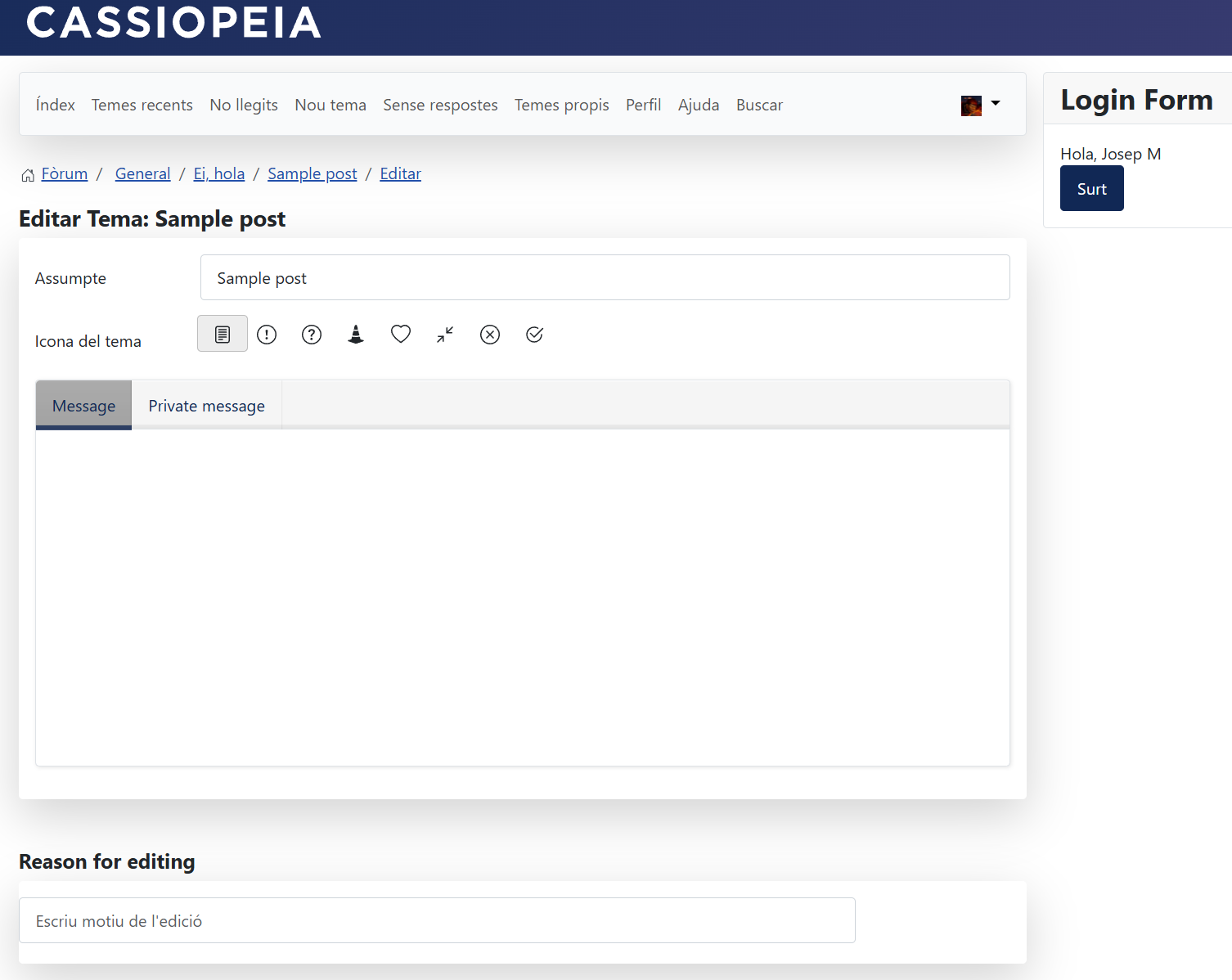The height and width of the screenshot is (980, 1232).
Task: Select the merge arrows topic icon
Action: [x=445, y=335]
